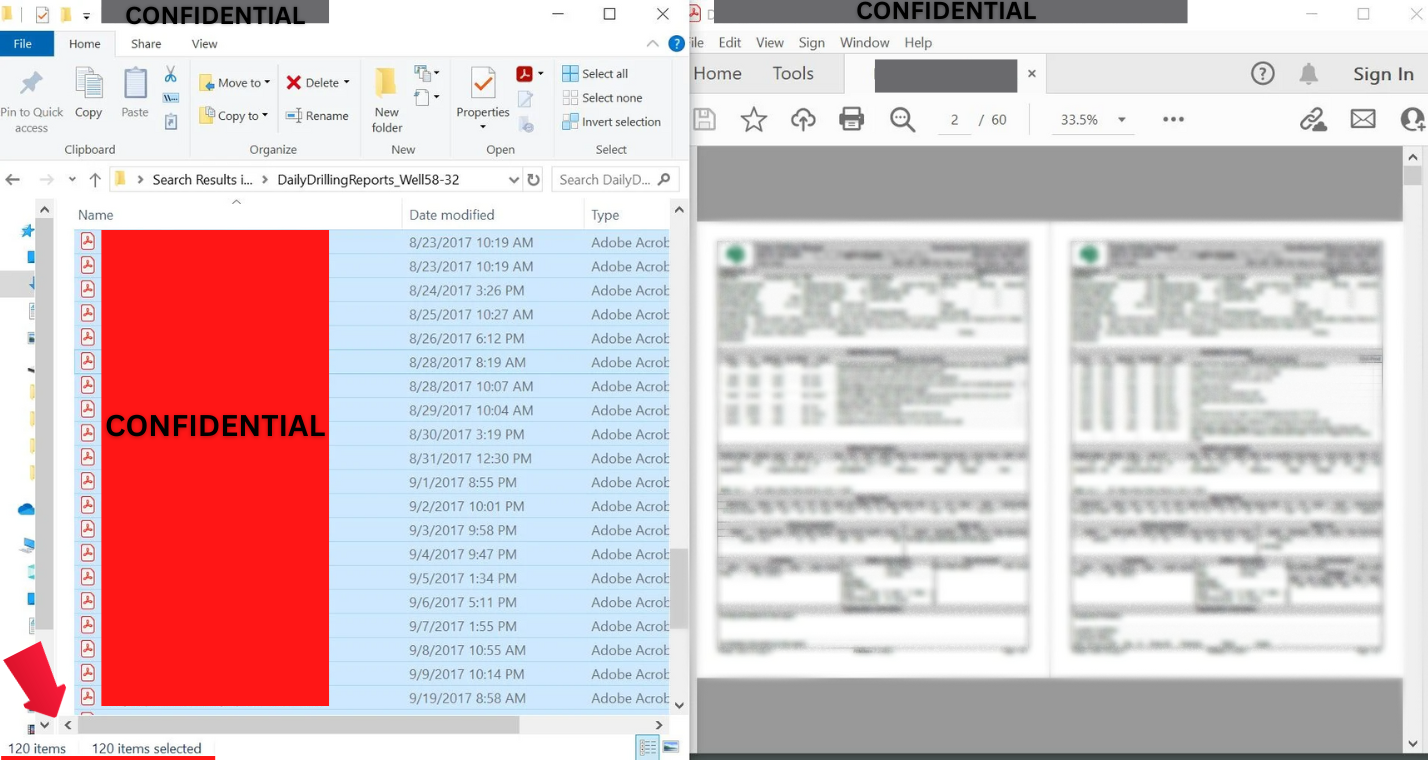The height and width of the screenshot is (760, 1428).
Task: Switch to large icons view toggle
Action: pos(671,747)
